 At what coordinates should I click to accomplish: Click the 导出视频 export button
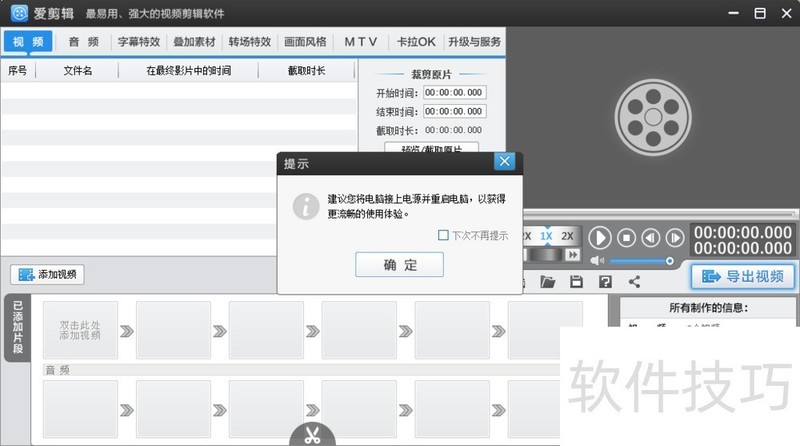point(742,277)
